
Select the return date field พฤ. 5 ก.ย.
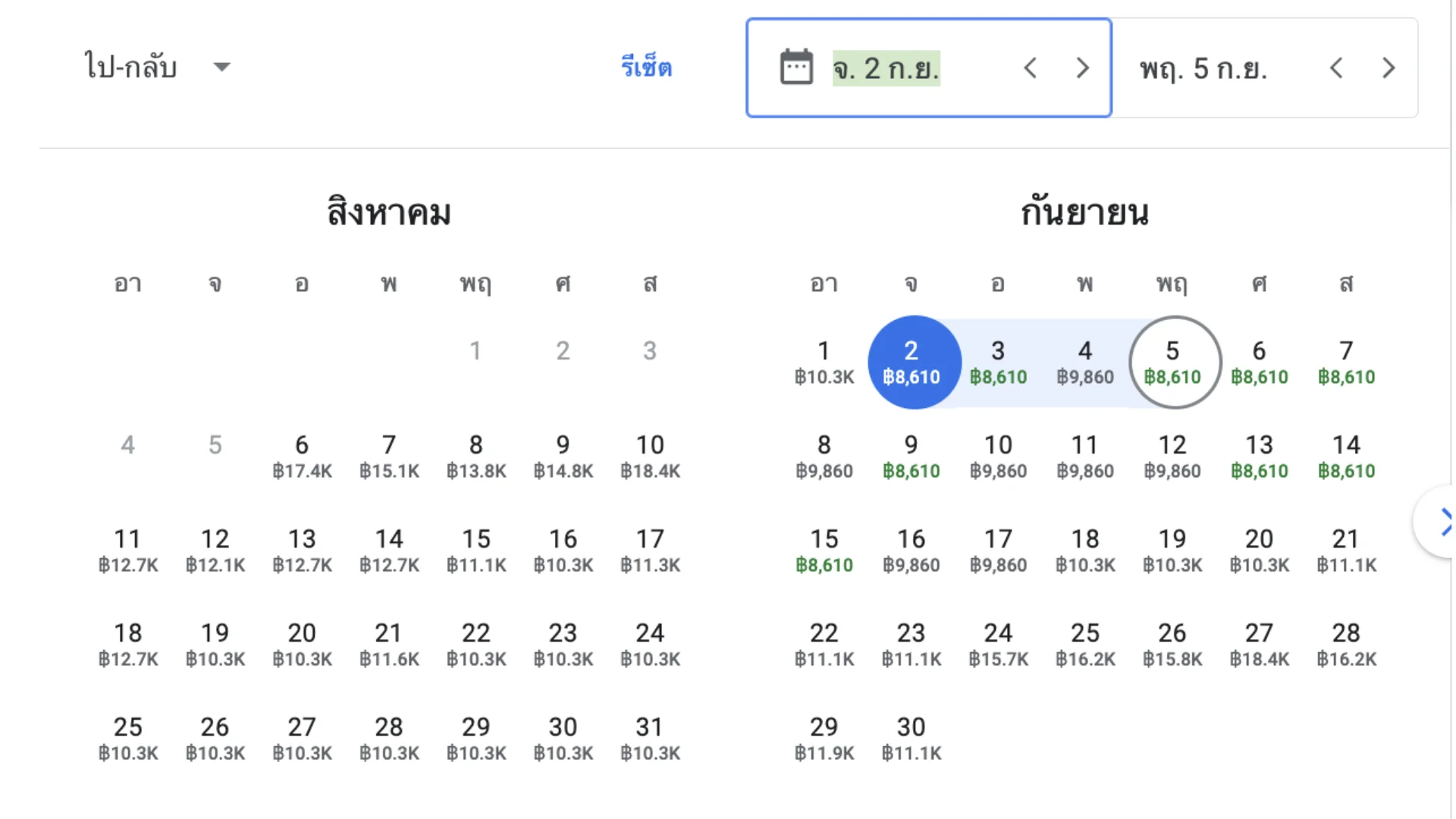point(1203,68)
